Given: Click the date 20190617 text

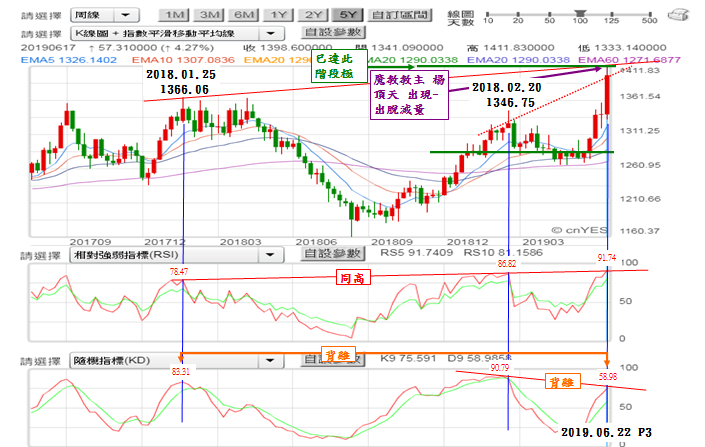Looking at the screenshot, I should tap(48, 48).
